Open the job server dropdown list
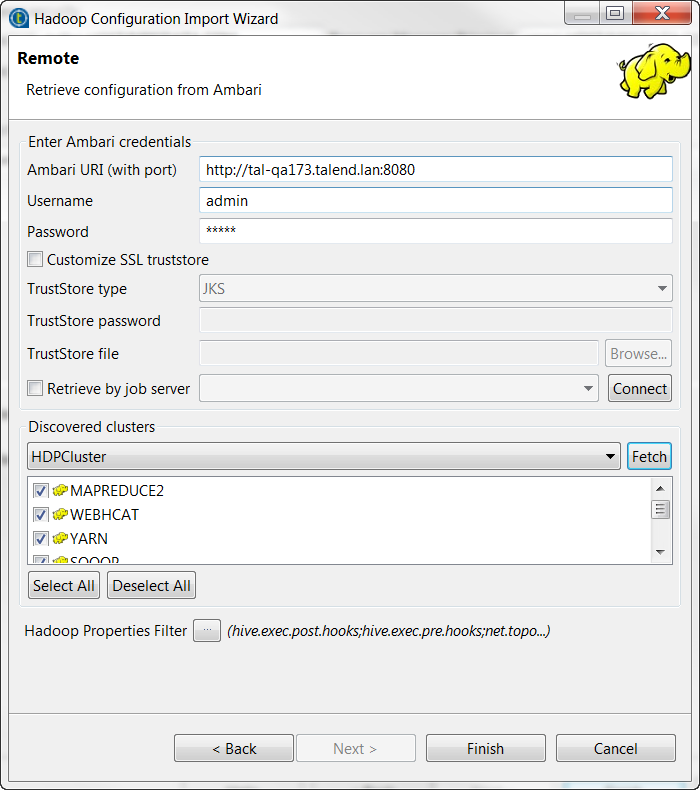This screenshot has height=790, width=700. tap(399, 388)
